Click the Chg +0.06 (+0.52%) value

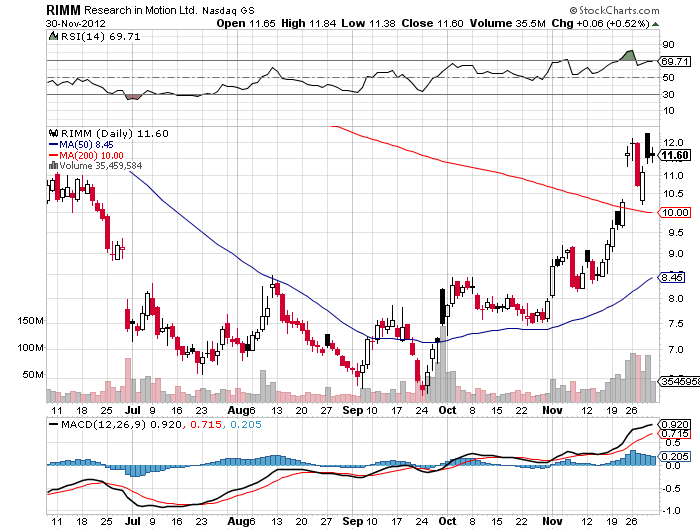(600, 23)
